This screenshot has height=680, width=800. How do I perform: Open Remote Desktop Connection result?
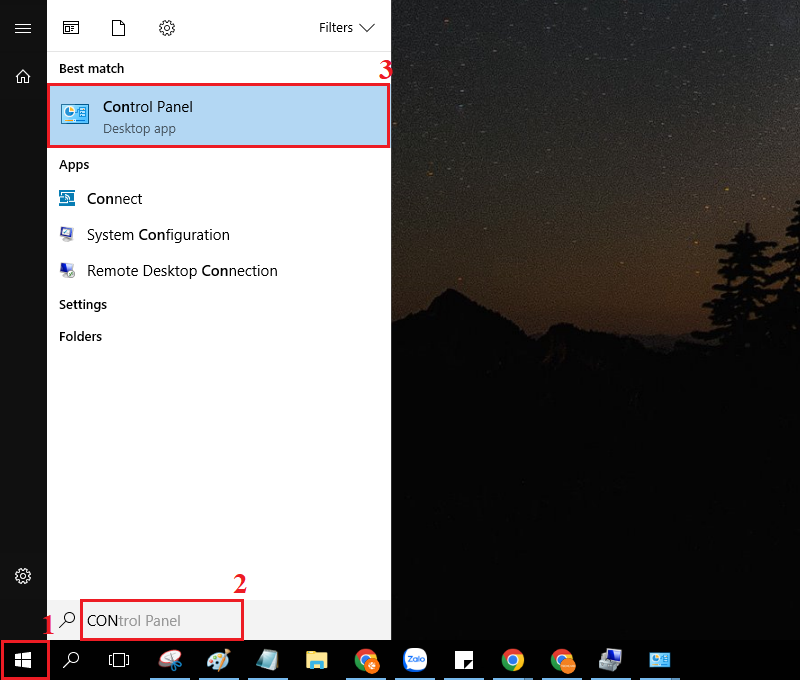pos(182,271)
